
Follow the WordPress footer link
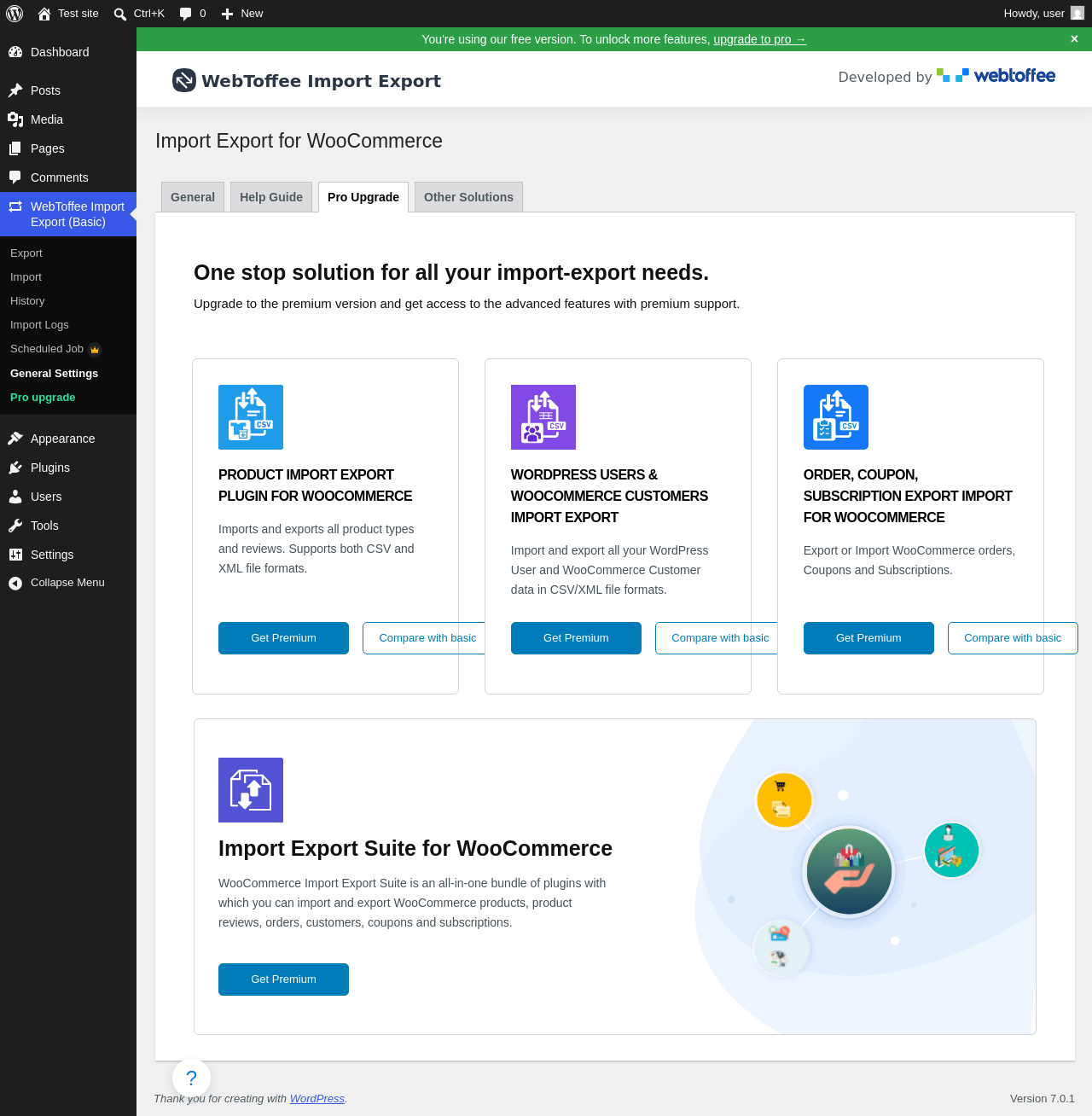[x=317, y=1099]
